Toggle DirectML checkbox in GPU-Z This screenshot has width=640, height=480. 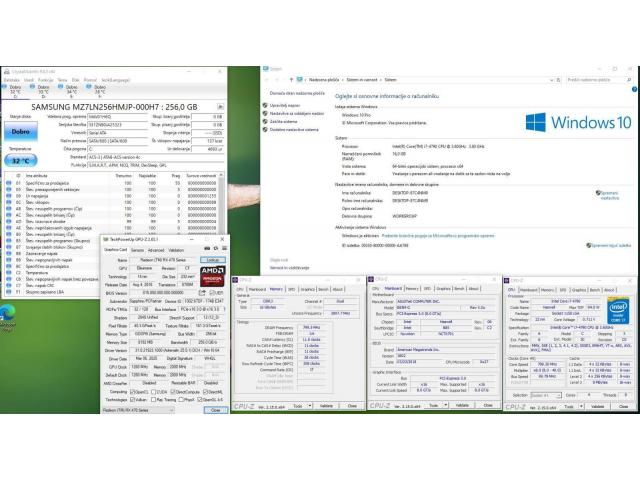pos(205,392)
